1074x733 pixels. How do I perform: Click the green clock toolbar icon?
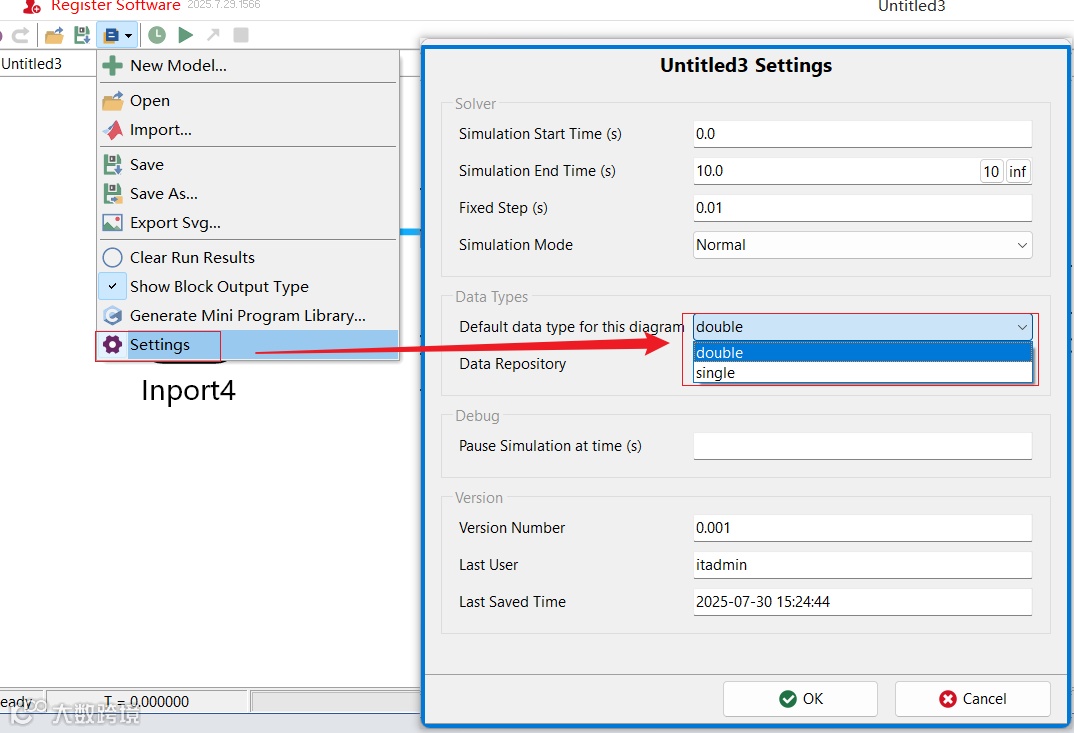[x=157, y=35]
